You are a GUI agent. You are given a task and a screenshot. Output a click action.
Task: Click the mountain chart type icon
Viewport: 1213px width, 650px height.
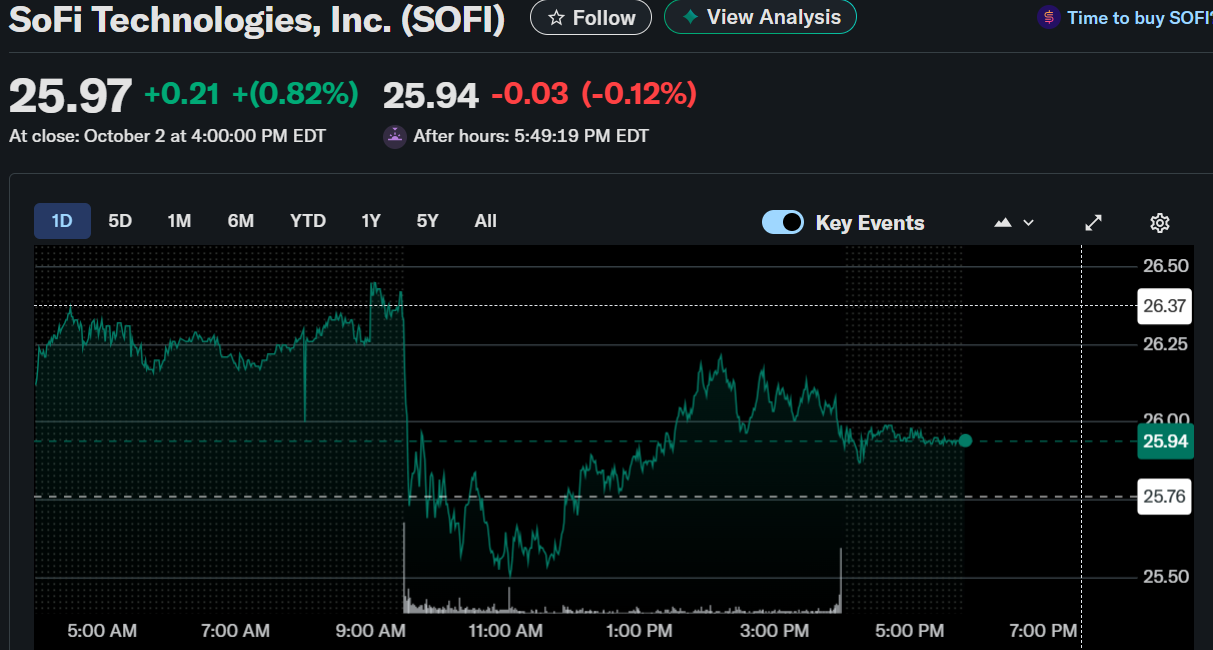pos(1003,223)
